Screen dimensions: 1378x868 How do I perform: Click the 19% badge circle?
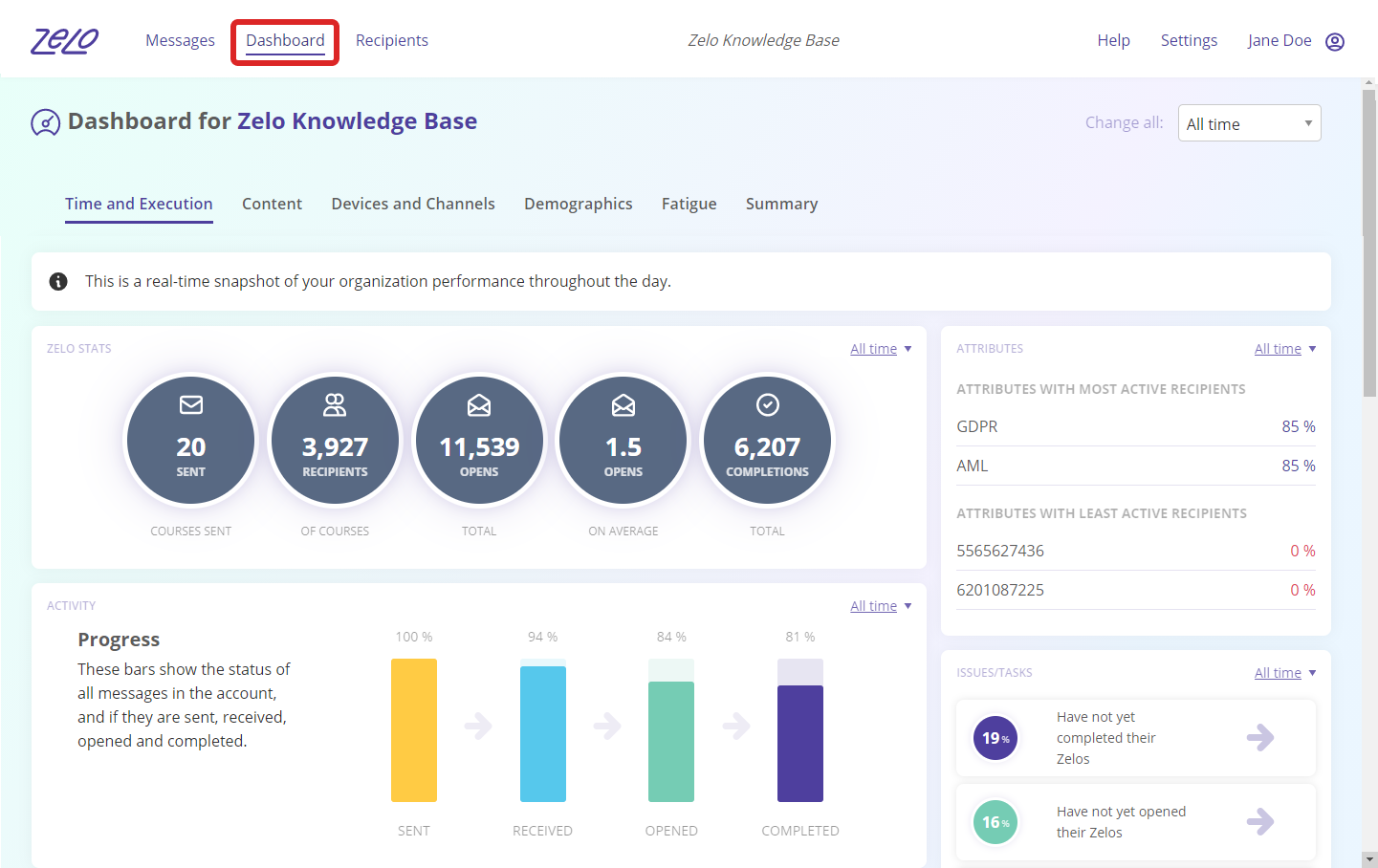pos(995,738)
